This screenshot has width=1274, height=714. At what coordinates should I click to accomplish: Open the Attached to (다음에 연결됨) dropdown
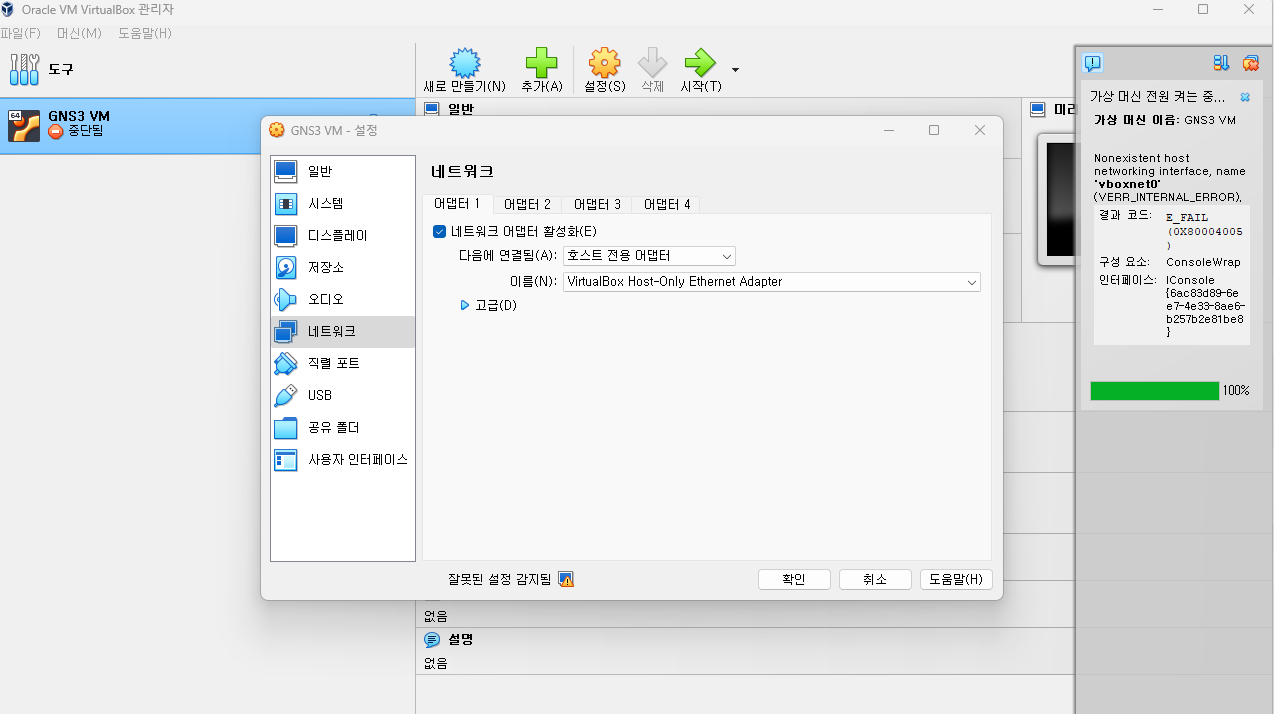point(649,256)
